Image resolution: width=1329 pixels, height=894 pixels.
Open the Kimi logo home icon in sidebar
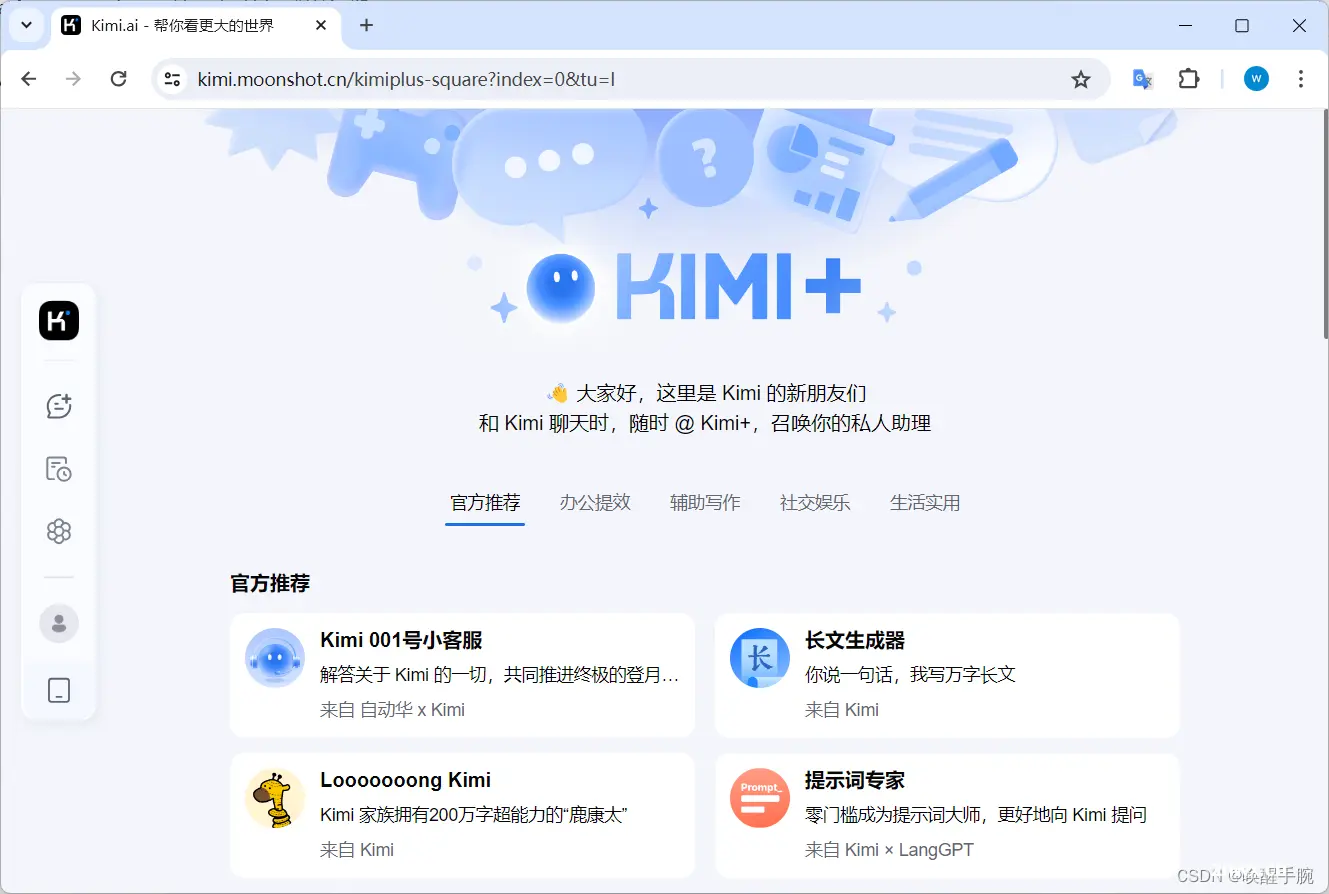[x=59, y=321]
